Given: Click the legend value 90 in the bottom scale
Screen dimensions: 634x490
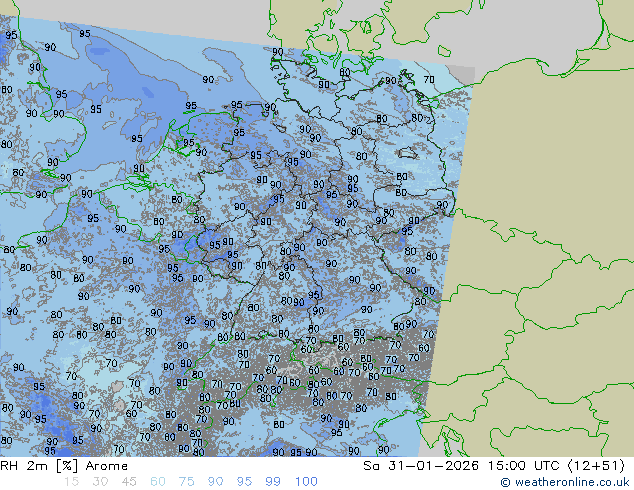Looking at the screenshot, I should [x=215, y=482].
